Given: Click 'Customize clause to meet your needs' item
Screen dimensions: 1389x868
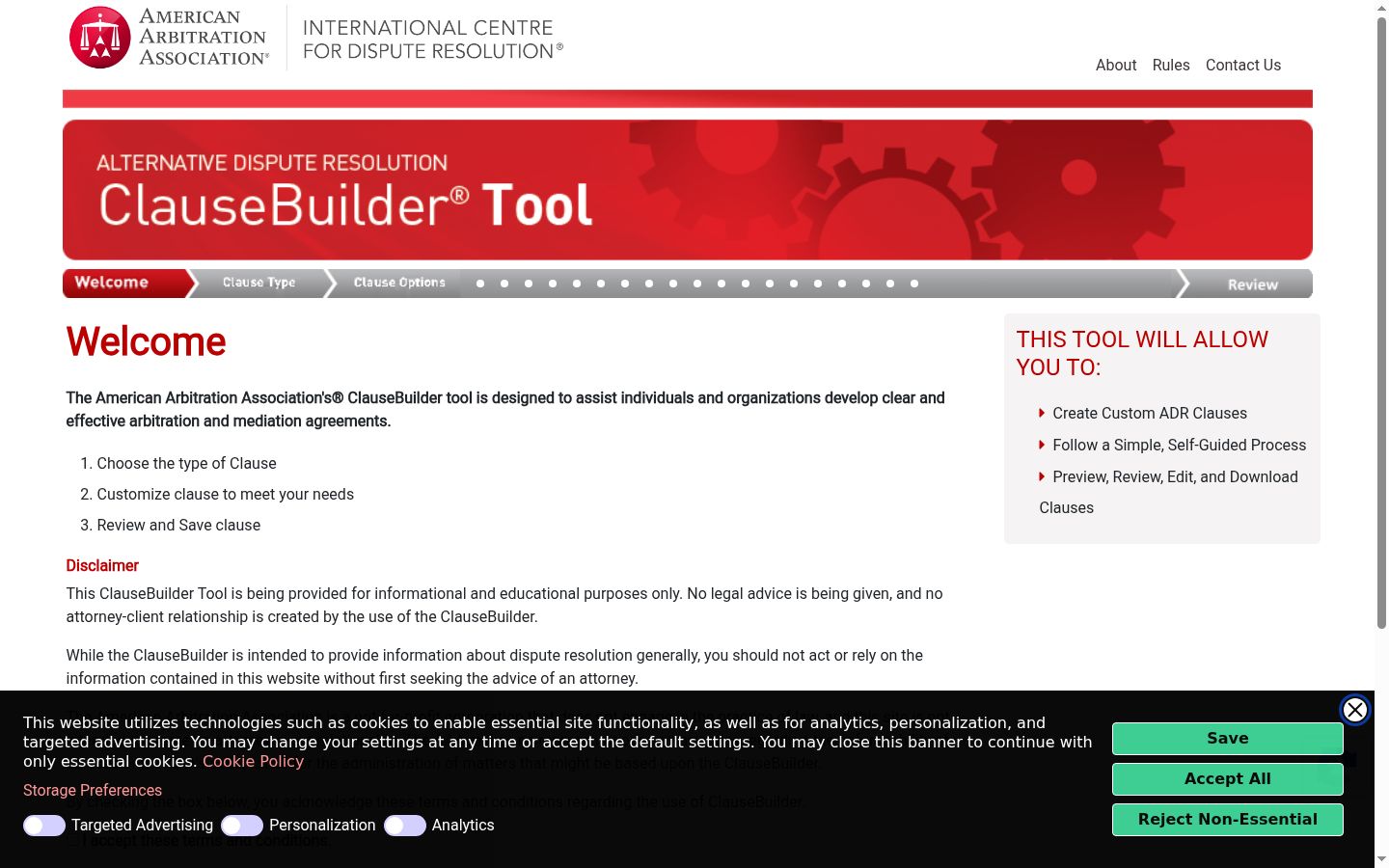Looking at the screenshot, I should (225, 495).
